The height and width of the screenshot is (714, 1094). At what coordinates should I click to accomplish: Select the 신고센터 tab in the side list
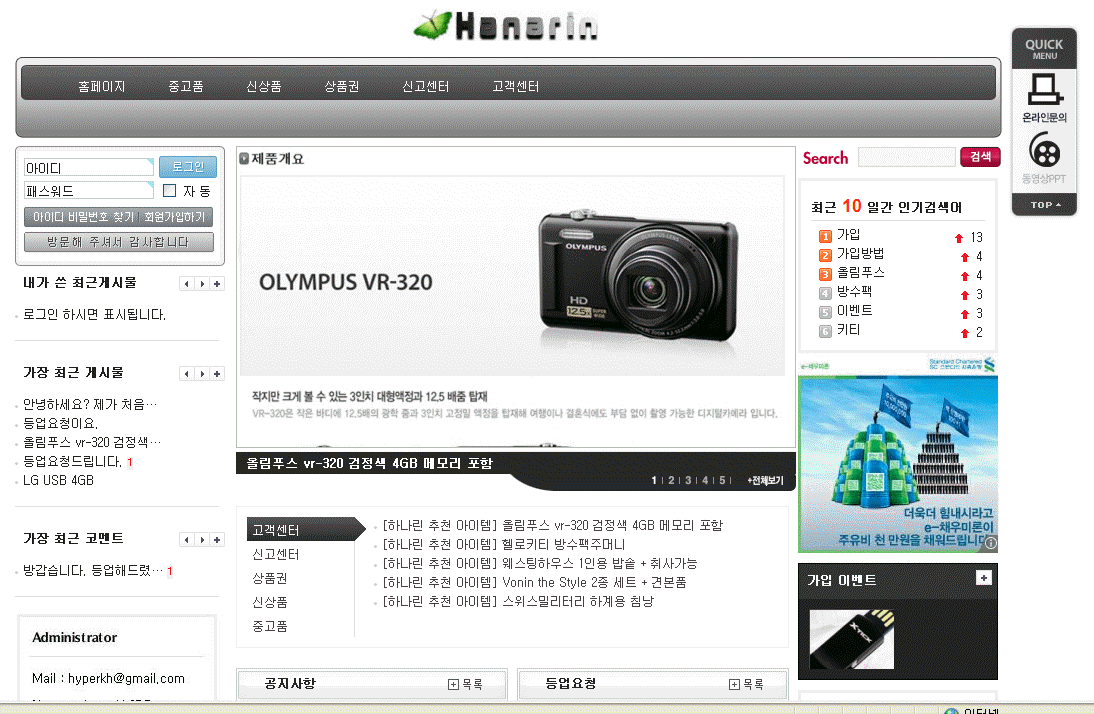click(276, 554)
